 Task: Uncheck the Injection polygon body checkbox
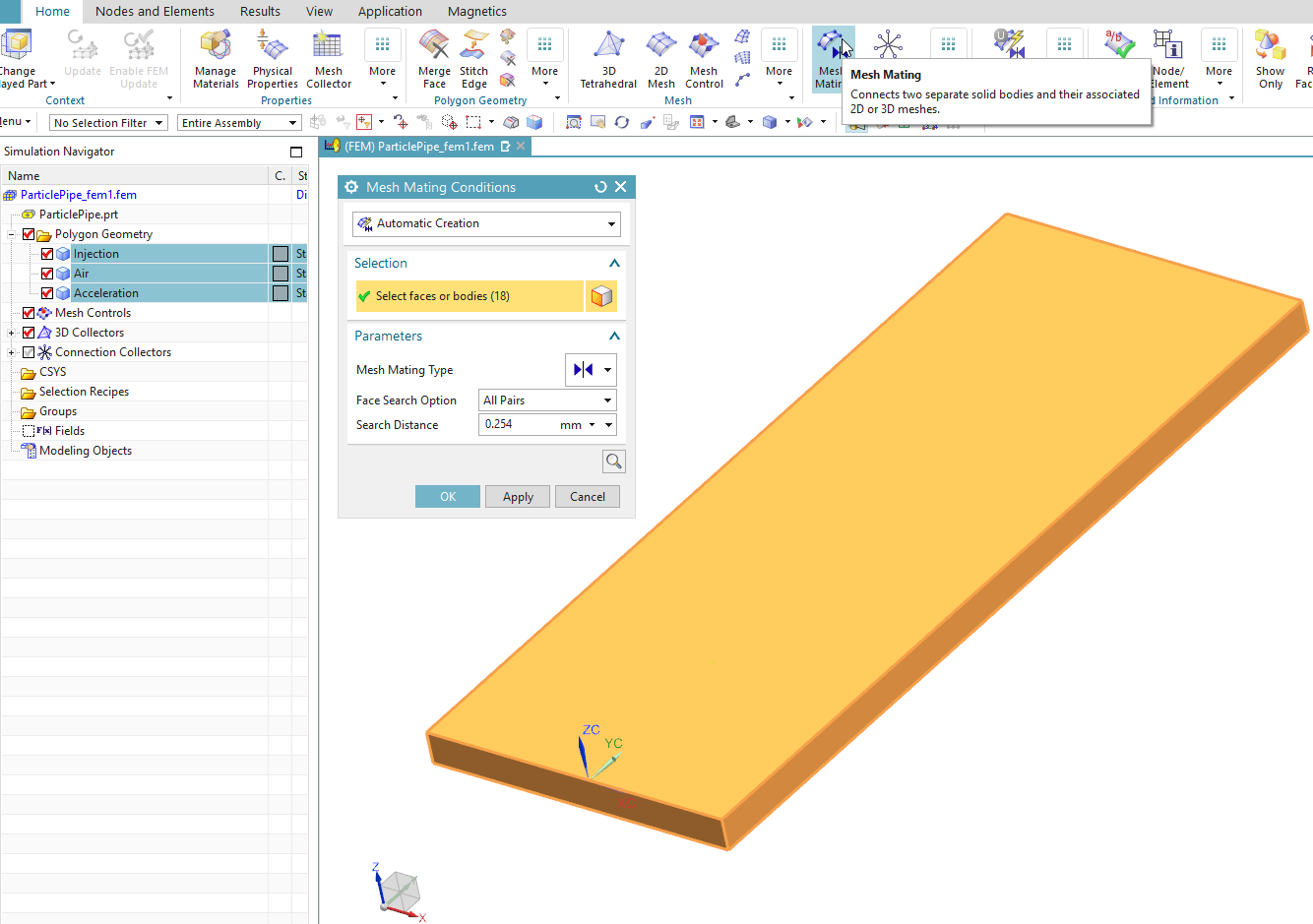tap(47, 254)
